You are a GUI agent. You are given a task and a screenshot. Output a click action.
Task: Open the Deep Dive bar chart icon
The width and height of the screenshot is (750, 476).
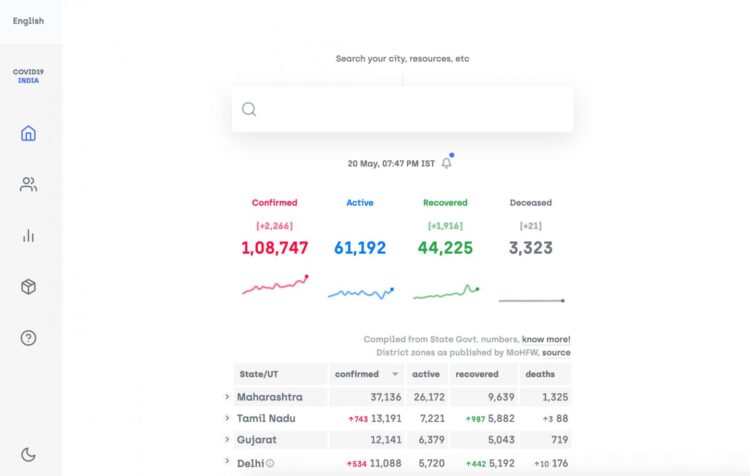pos(28,236)
